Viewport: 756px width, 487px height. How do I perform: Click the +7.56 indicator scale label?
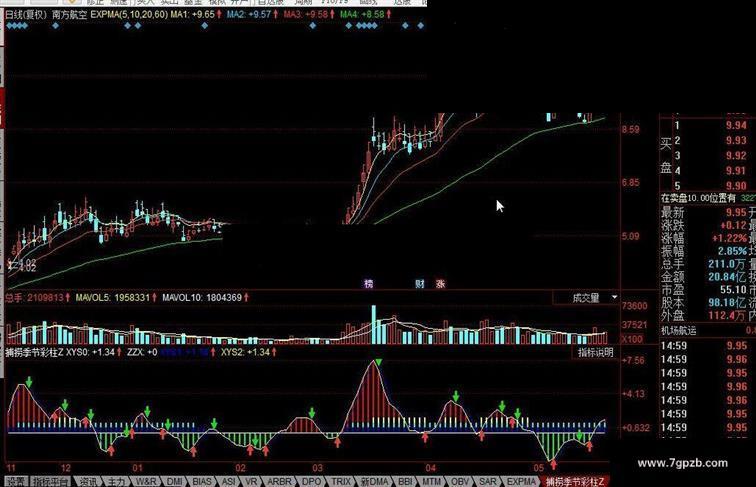pyautogui.click(x=633, y=360)
